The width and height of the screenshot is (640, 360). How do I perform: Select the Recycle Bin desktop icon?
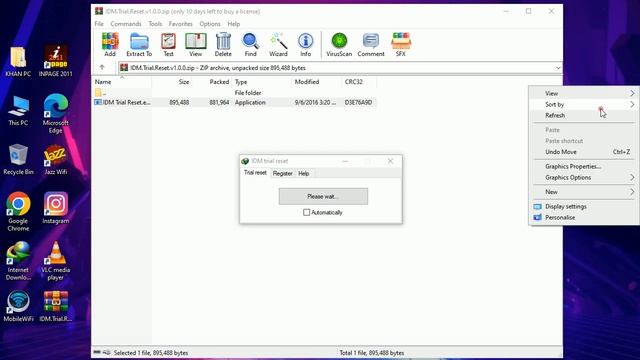tap(18, 160)
